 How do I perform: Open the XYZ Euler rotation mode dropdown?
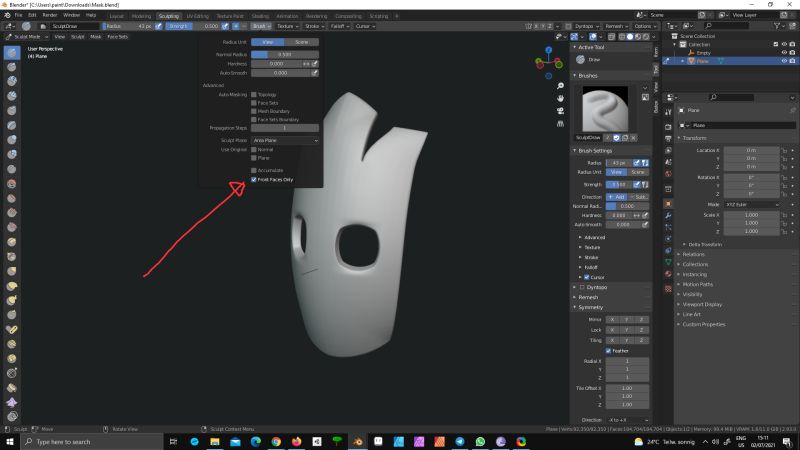[x=752, y=205]
